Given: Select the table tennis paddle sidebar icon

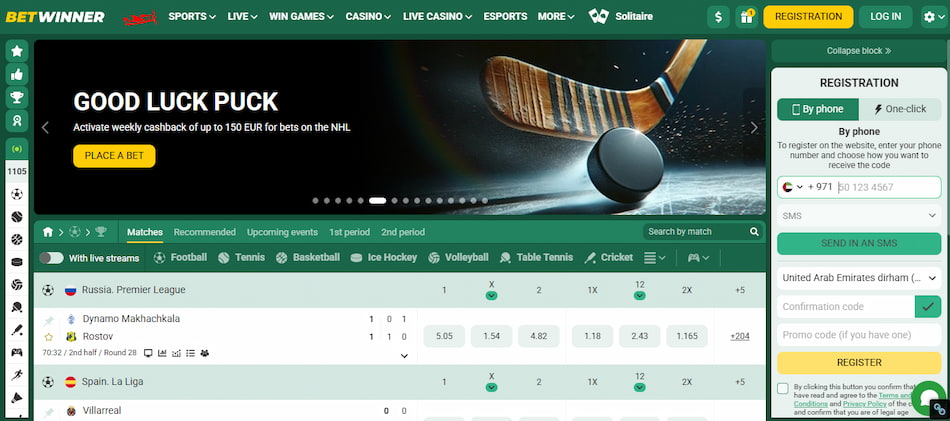Looking at the screenshot, I should click(17, 307).
